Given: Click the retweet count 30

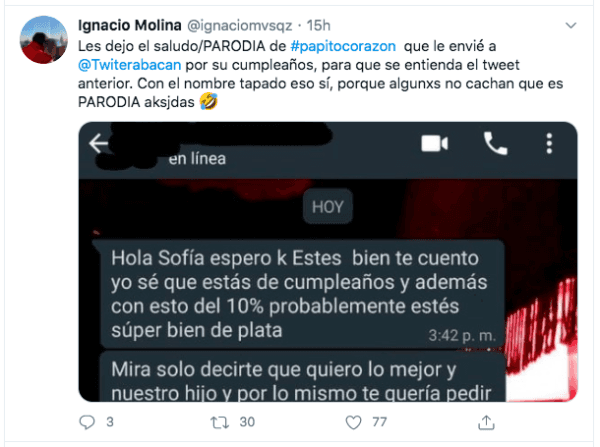Looking at the screenshot, I should point(247,422).
